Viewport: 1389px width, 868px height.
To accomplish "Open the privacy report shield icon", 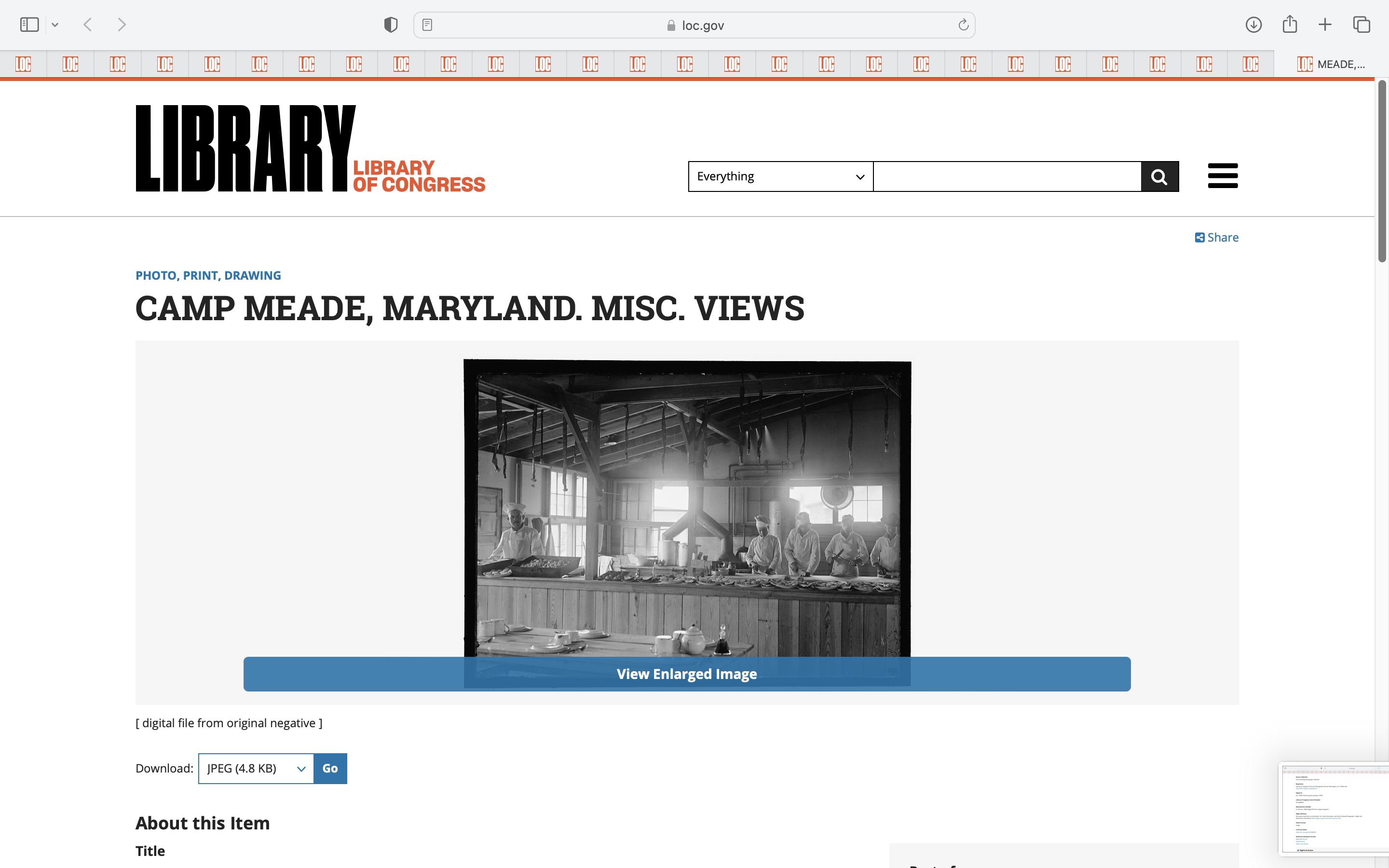I will point(391,25).
